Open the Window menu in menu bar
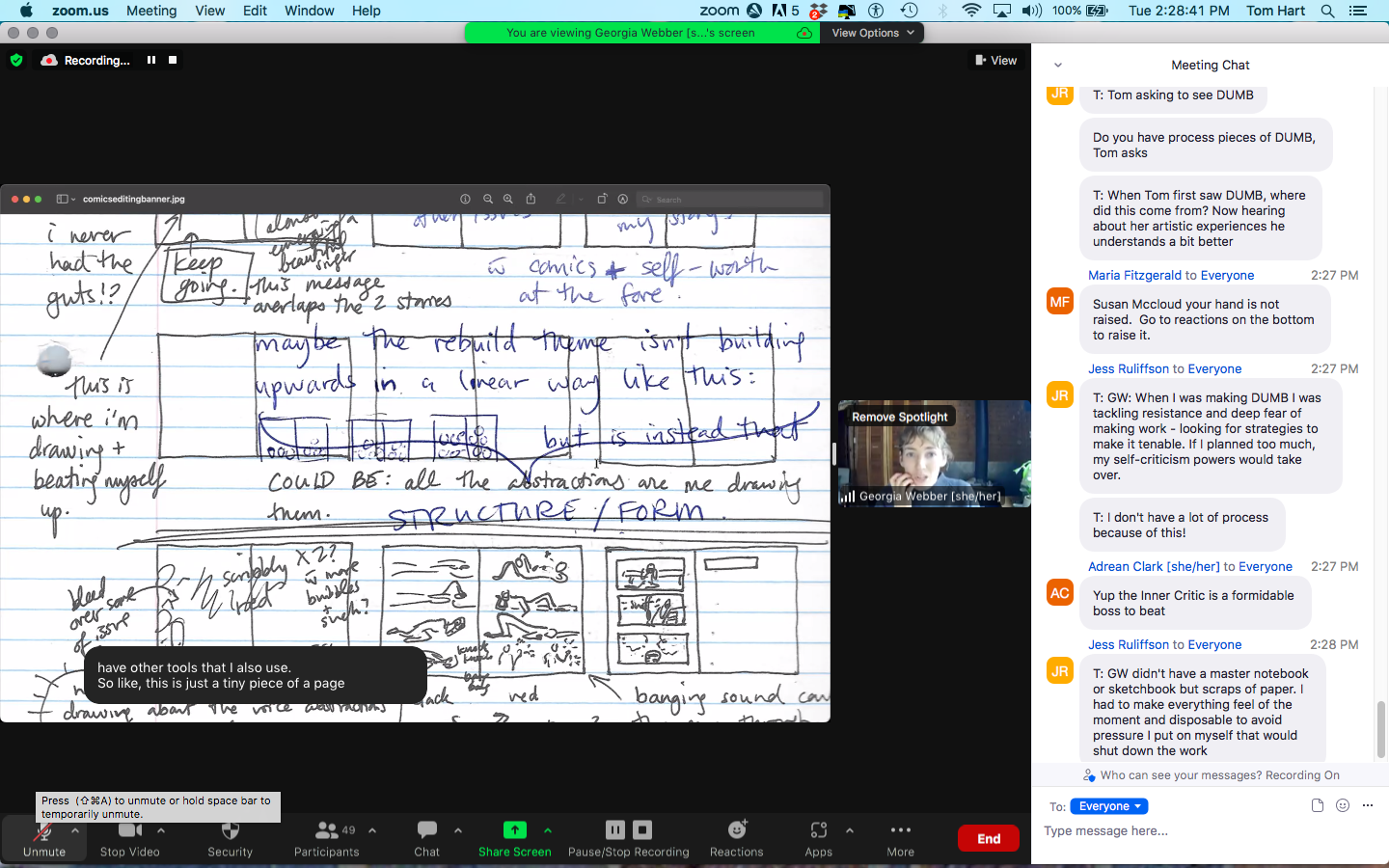 coord(309,11)
